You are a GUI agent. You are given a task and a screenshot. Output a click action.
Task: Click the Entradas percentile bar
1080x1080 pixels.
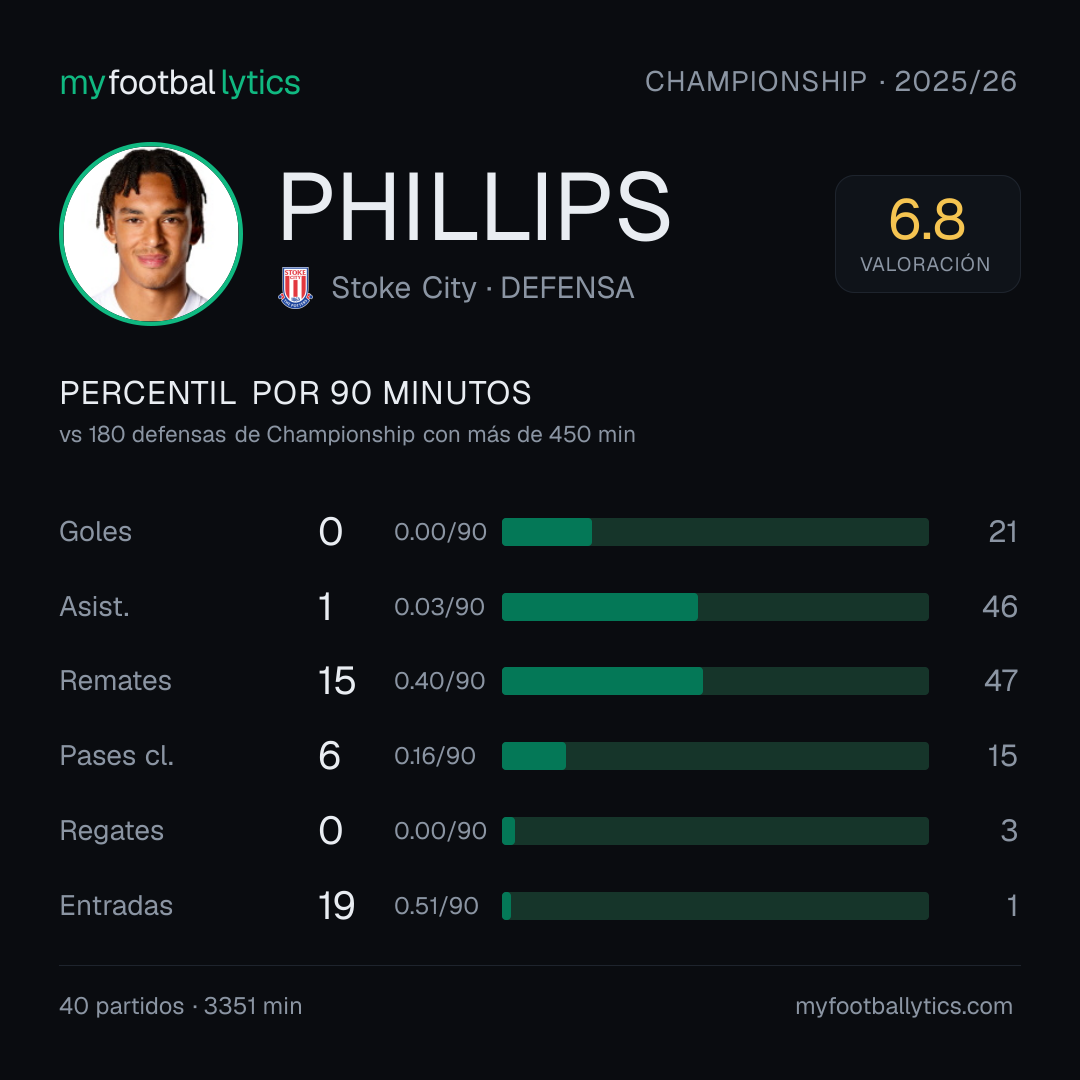tap(715, 906)
